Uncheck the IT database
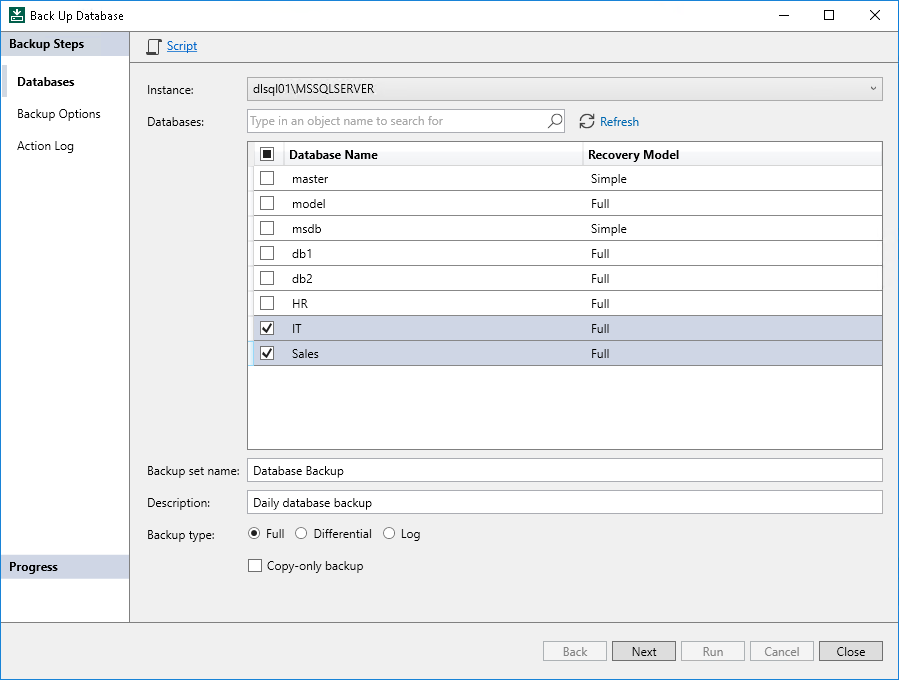This screenshot has height=680, width=899. click(x=265, y=328)
